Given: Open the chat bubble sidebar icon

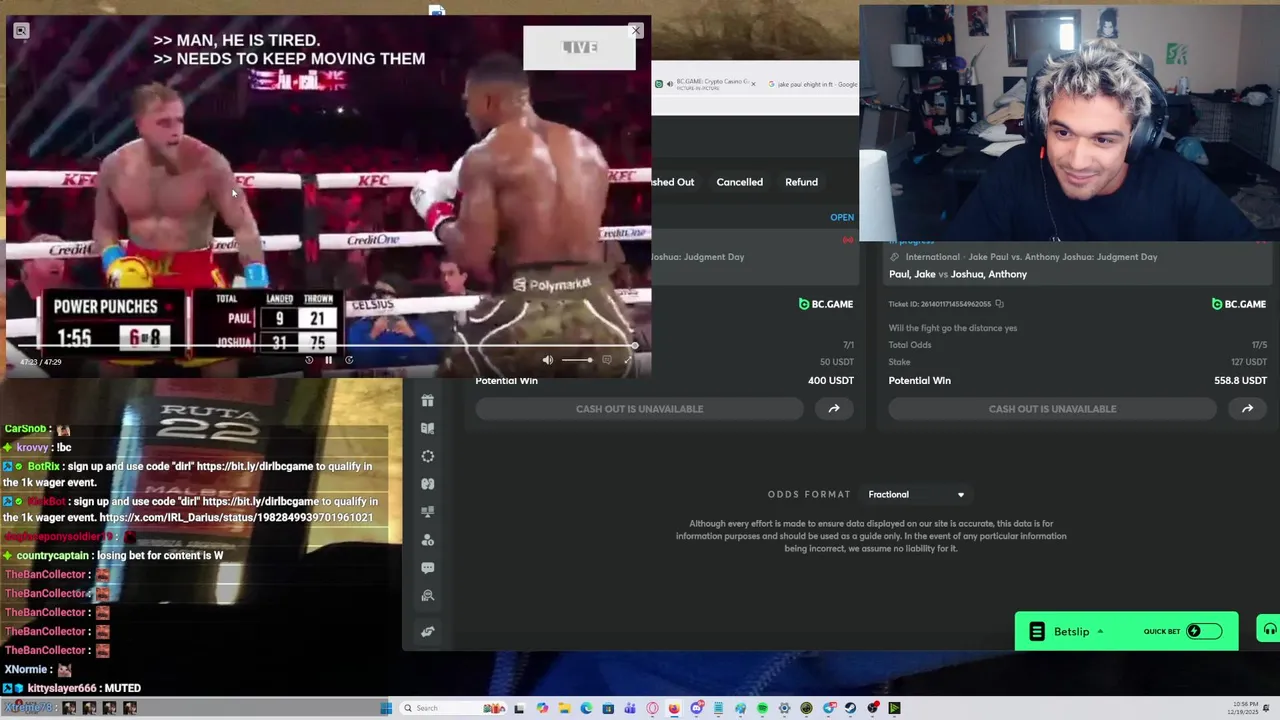Looking at the screenshot, I should tap(428, 568).
